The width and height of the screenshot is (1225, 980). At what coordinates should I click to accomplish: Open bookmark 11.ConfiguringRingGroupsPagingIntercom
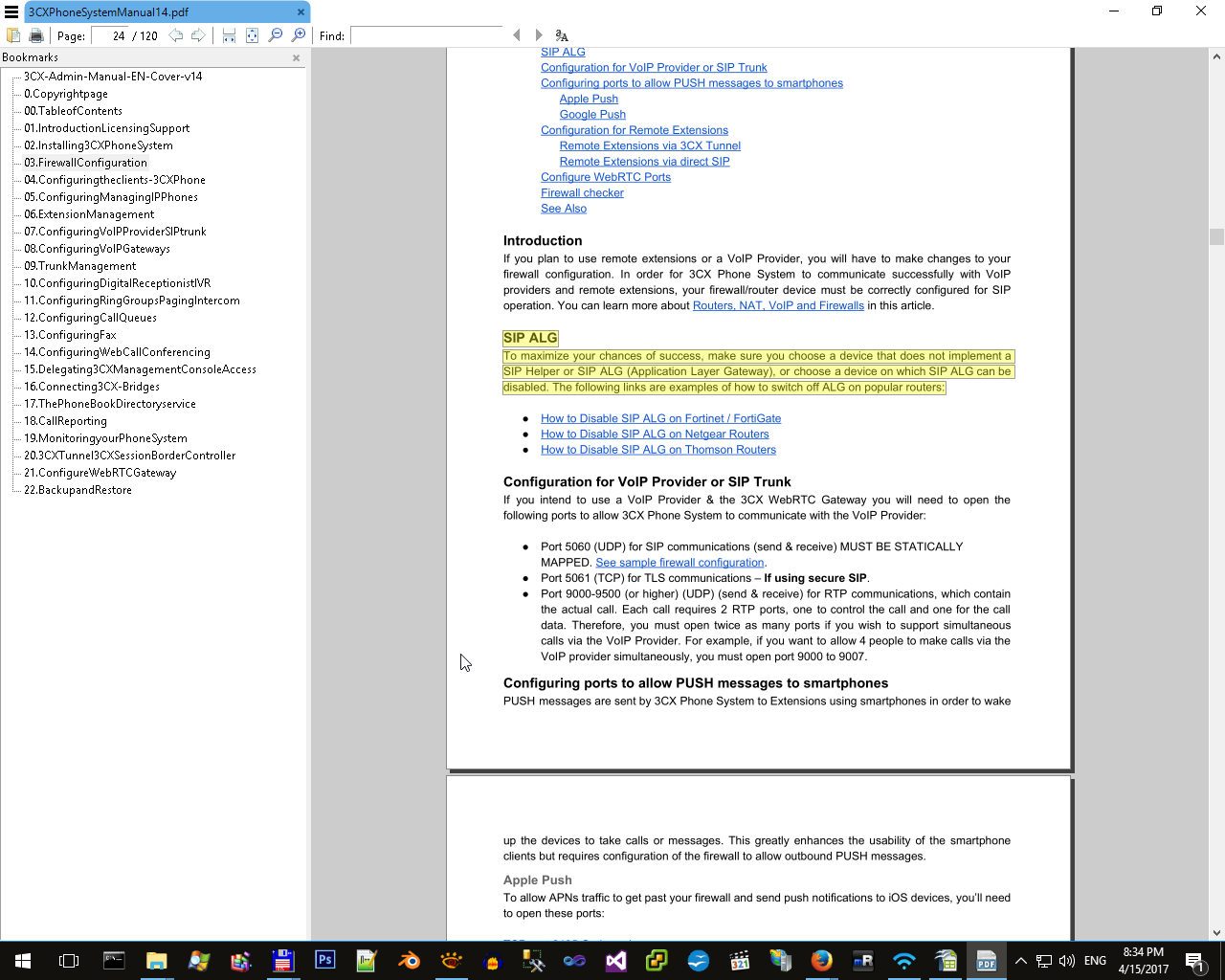point(132,301)
